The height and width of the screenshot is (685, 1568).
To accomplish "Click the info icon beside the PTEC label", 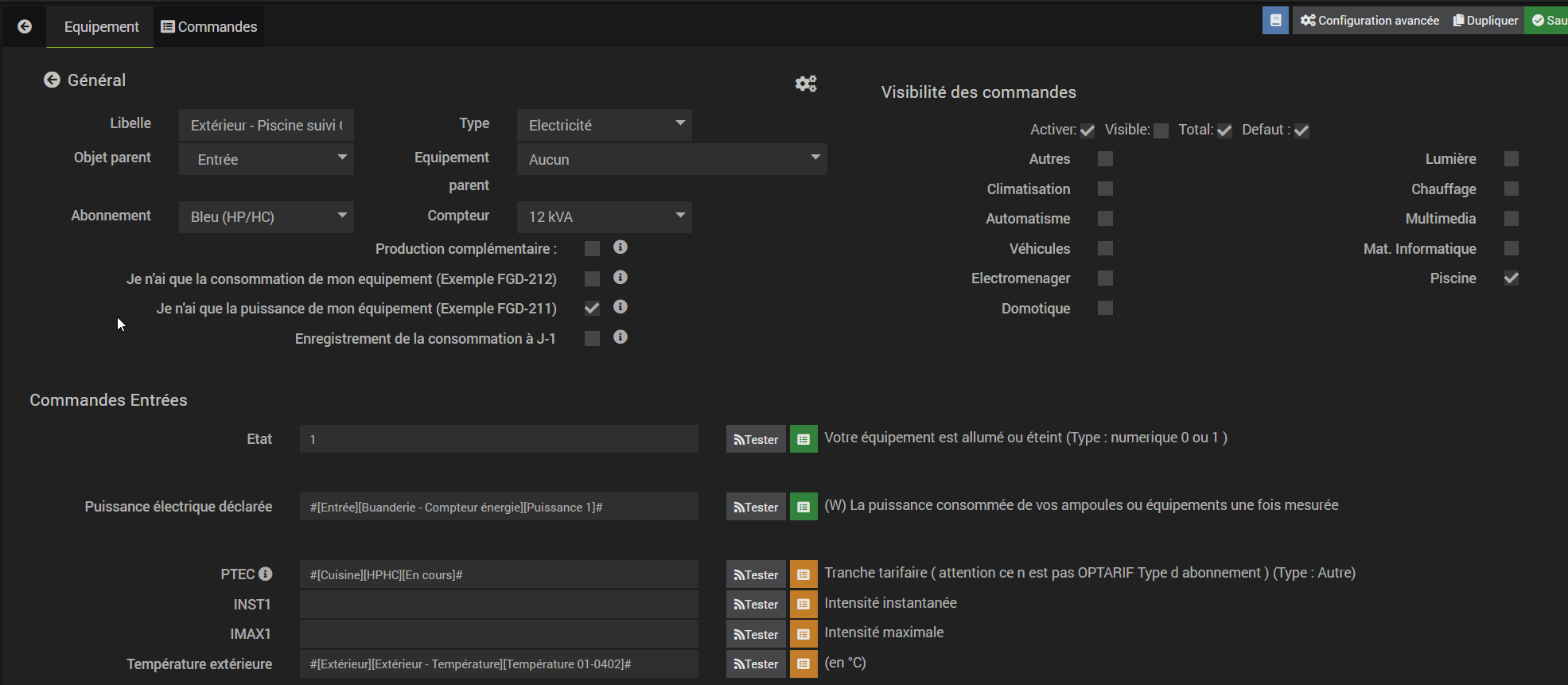I will (266, 574).
